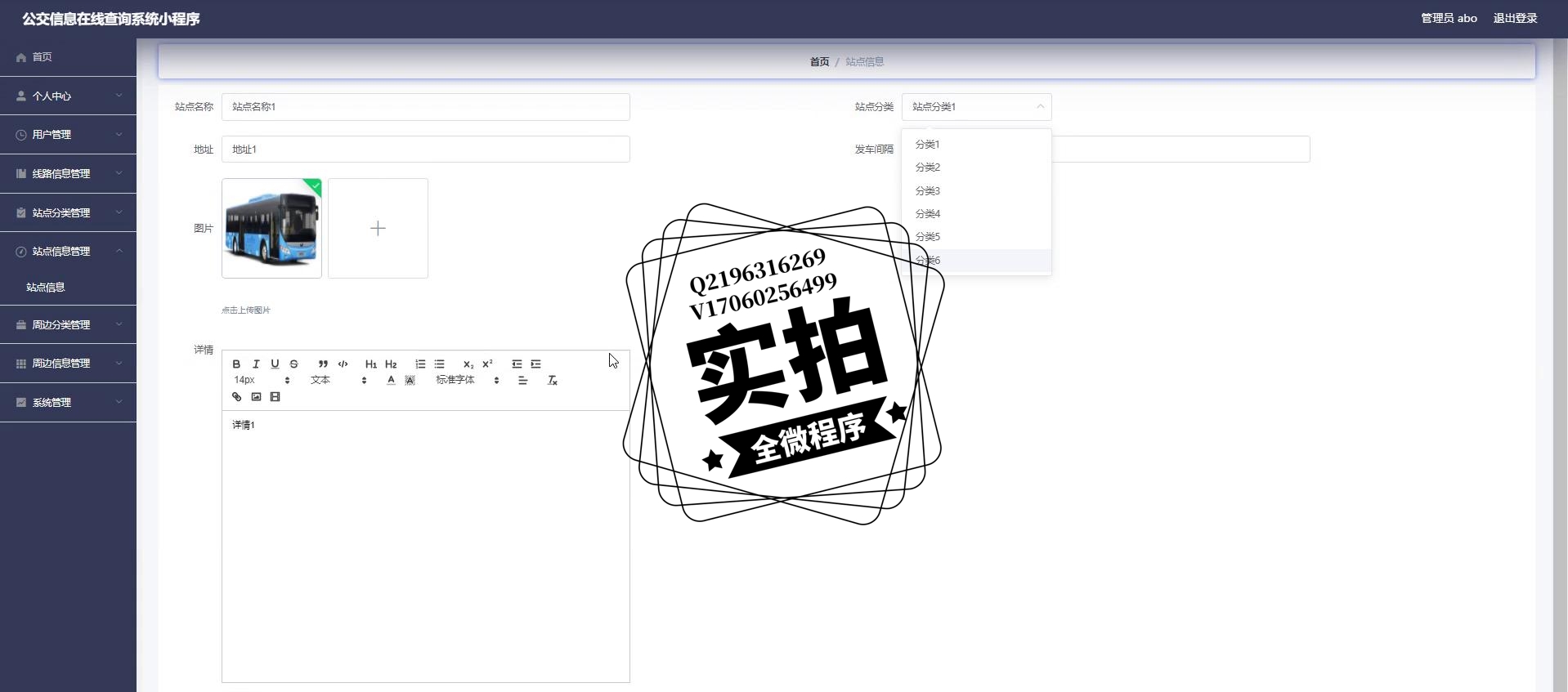Viewport: 1568px width, 692px height.
Task: Choose 分类2 from the dropdown list
Action: [976, 167]
